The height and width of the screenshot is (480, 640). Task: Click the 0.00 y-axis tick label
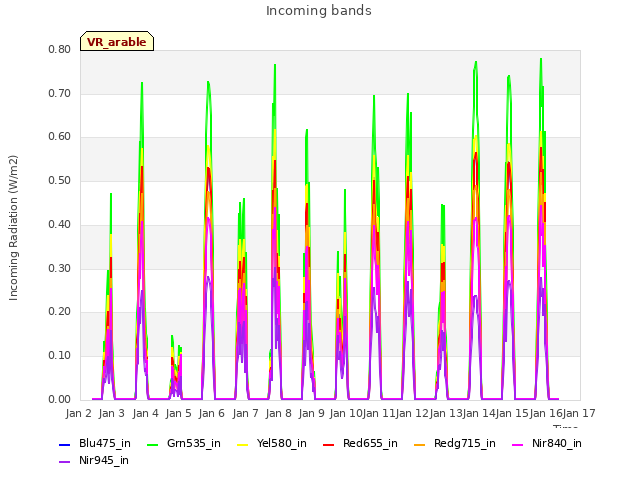60,400
